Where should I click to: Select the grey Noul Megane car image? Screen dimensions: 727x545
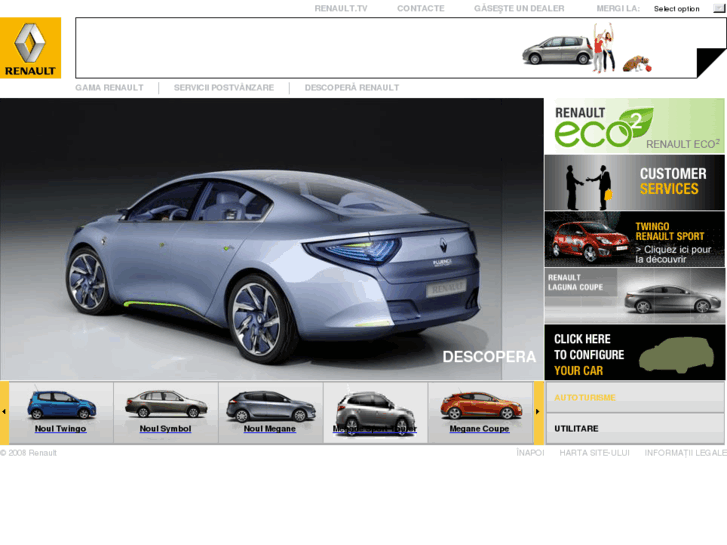coord(271,406)
